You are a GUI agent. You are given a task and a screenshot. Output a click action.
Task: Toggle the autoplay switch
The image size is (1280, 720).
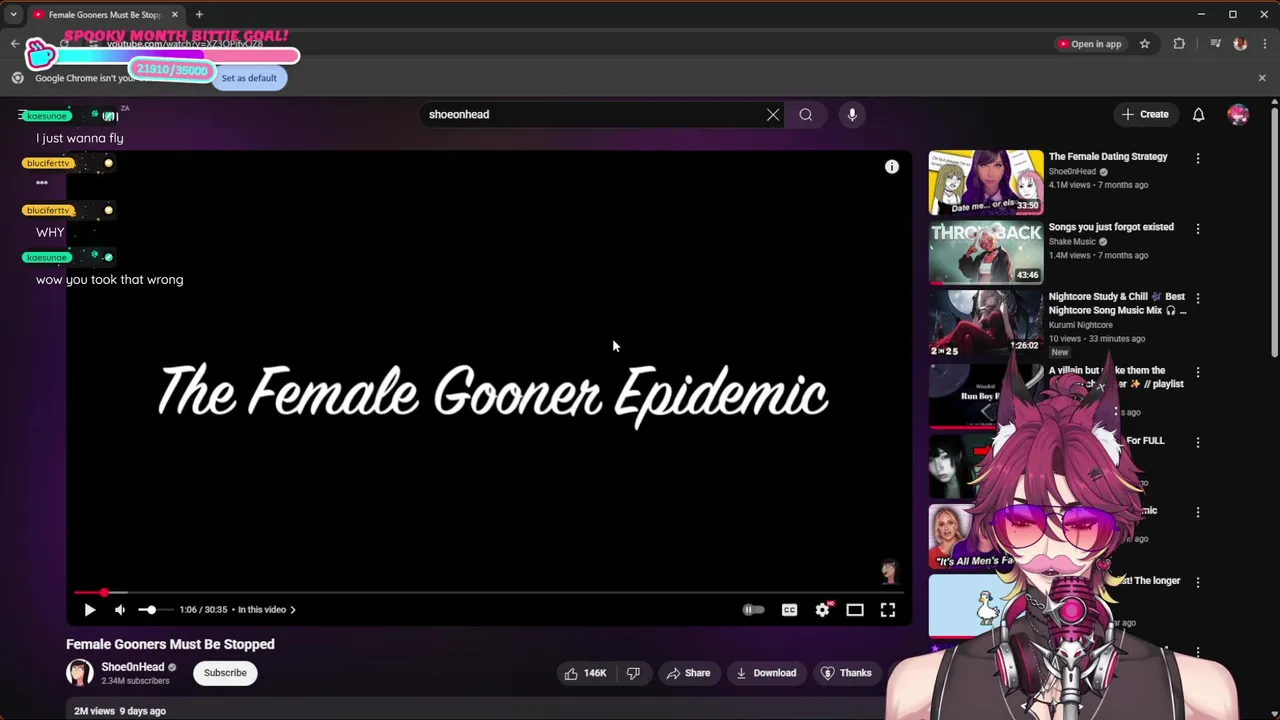pos(753,610)
